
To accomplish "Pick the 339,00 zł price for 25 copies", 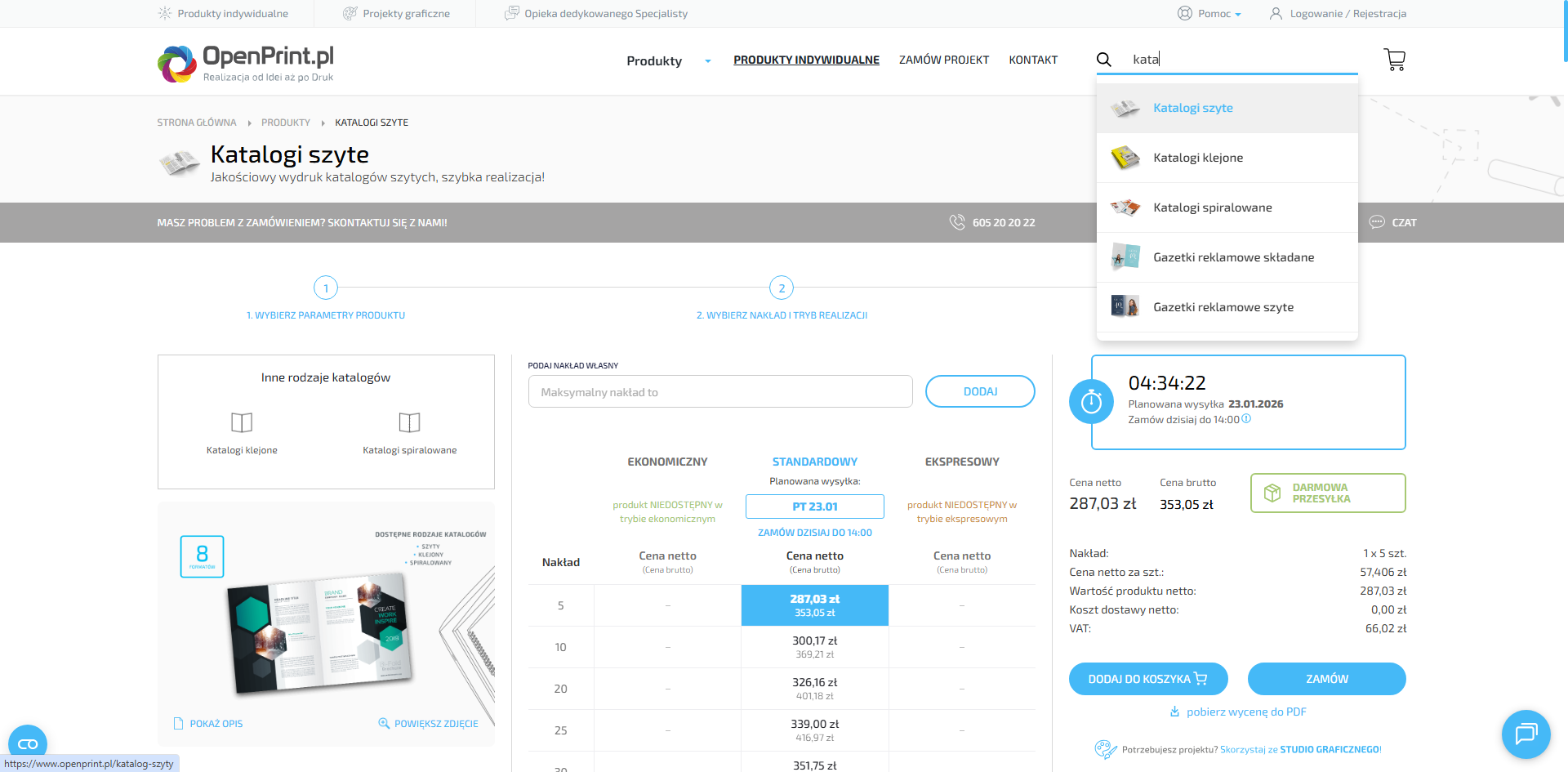I will 814,730.
